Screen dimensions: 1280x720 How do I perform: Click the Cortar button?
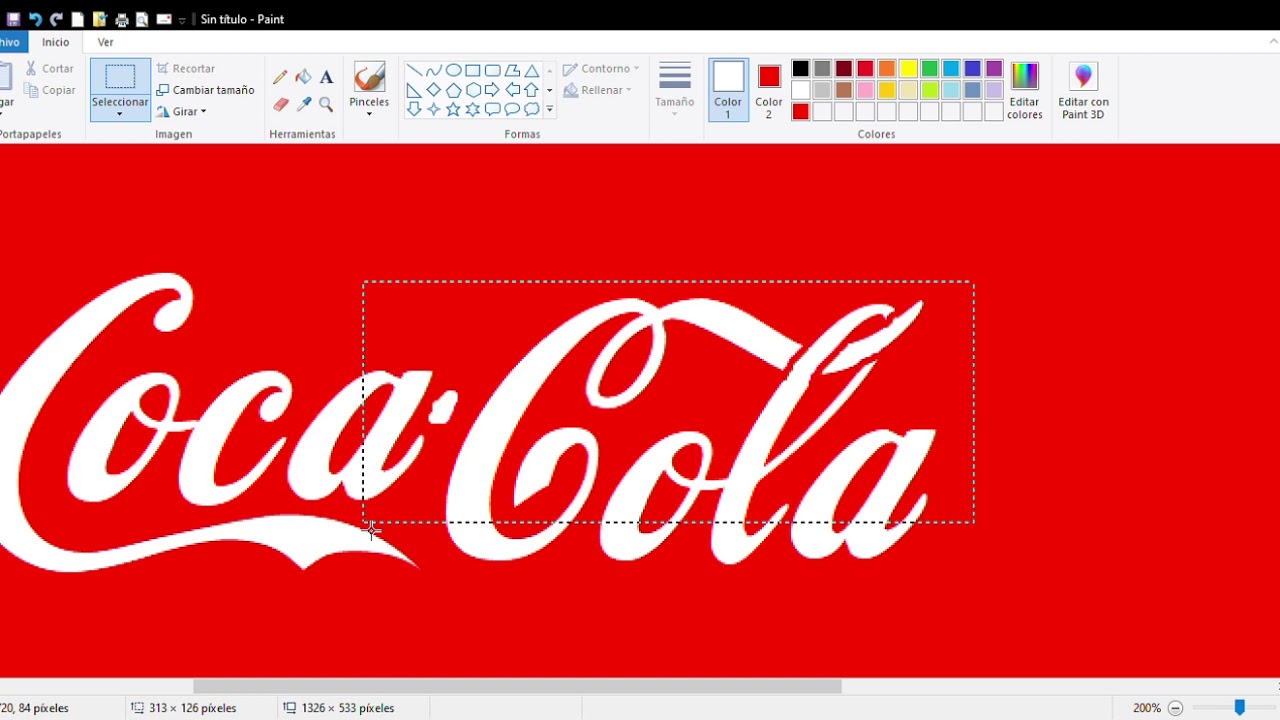pos(49,69)
